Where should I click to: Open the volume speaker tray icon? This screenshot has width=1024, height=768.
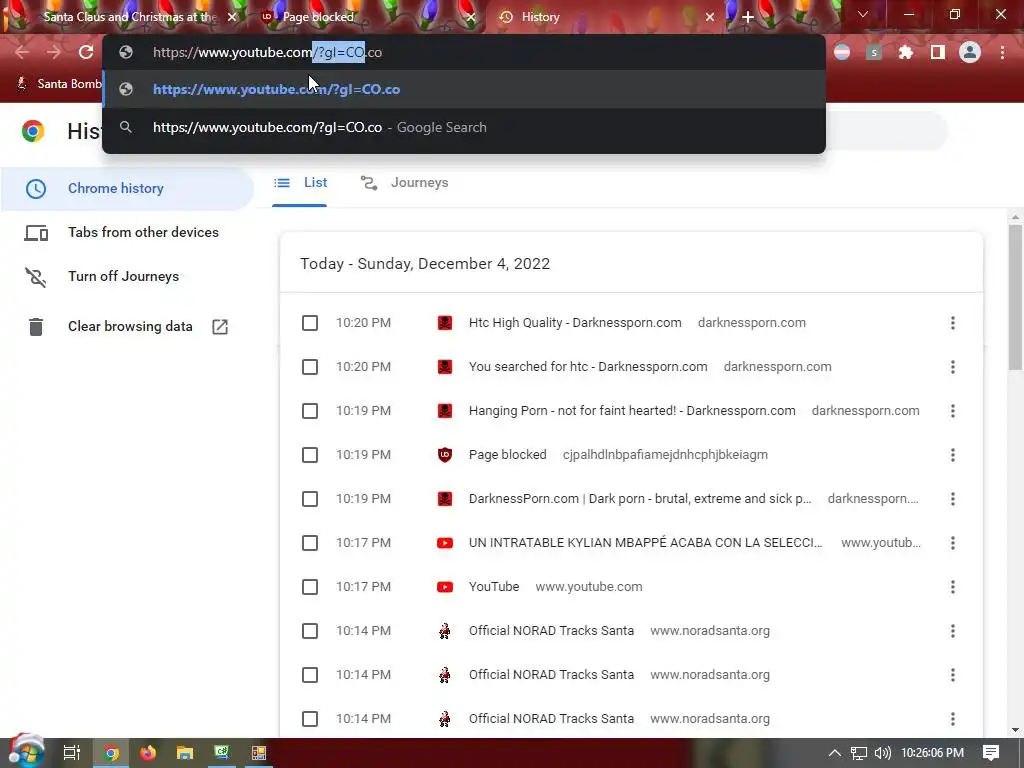coord(882,753)
